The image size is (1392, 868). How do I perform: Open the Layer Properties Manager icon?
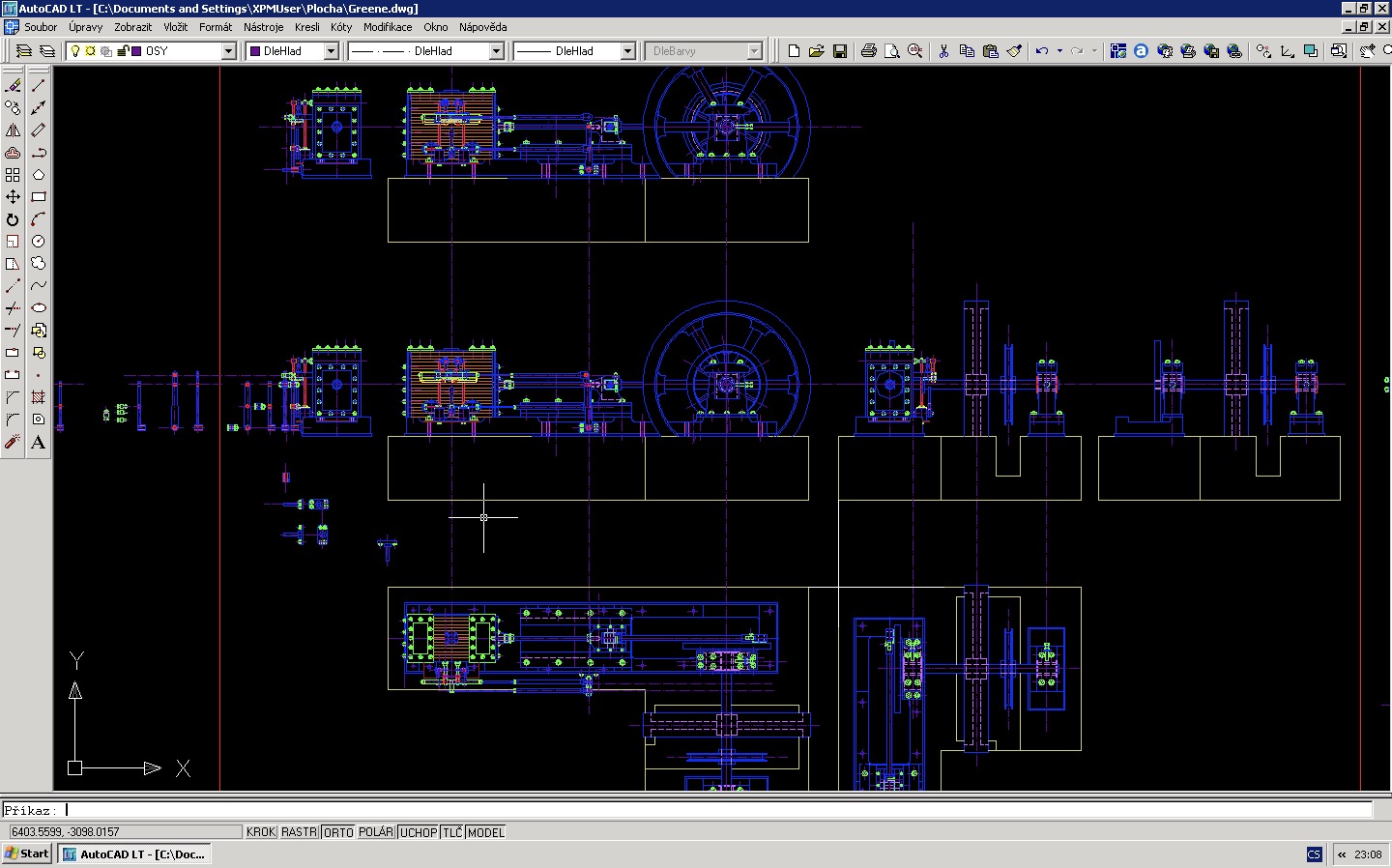click(x=24, y=51)
